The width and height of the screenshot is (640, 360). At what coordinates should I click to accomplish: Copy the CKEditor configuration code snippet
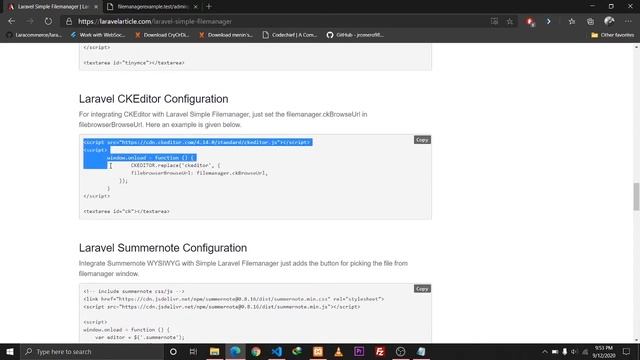click(x=422, y=140)
